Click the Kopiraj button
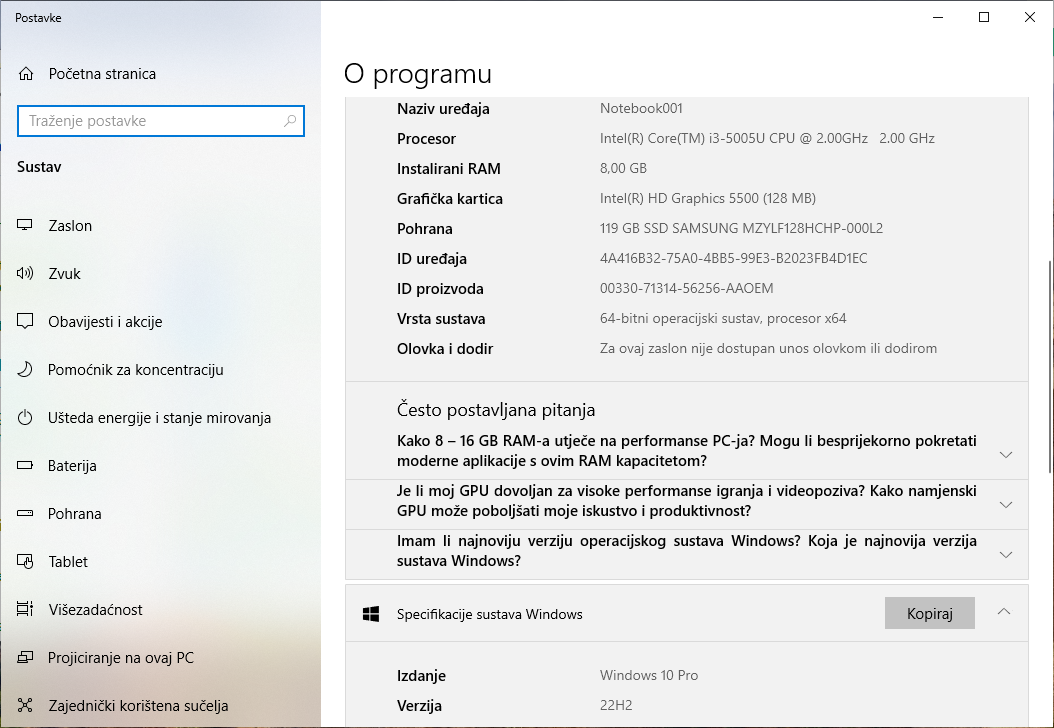The height and width of the screenshot is (728, 1054). coord(929,613)
